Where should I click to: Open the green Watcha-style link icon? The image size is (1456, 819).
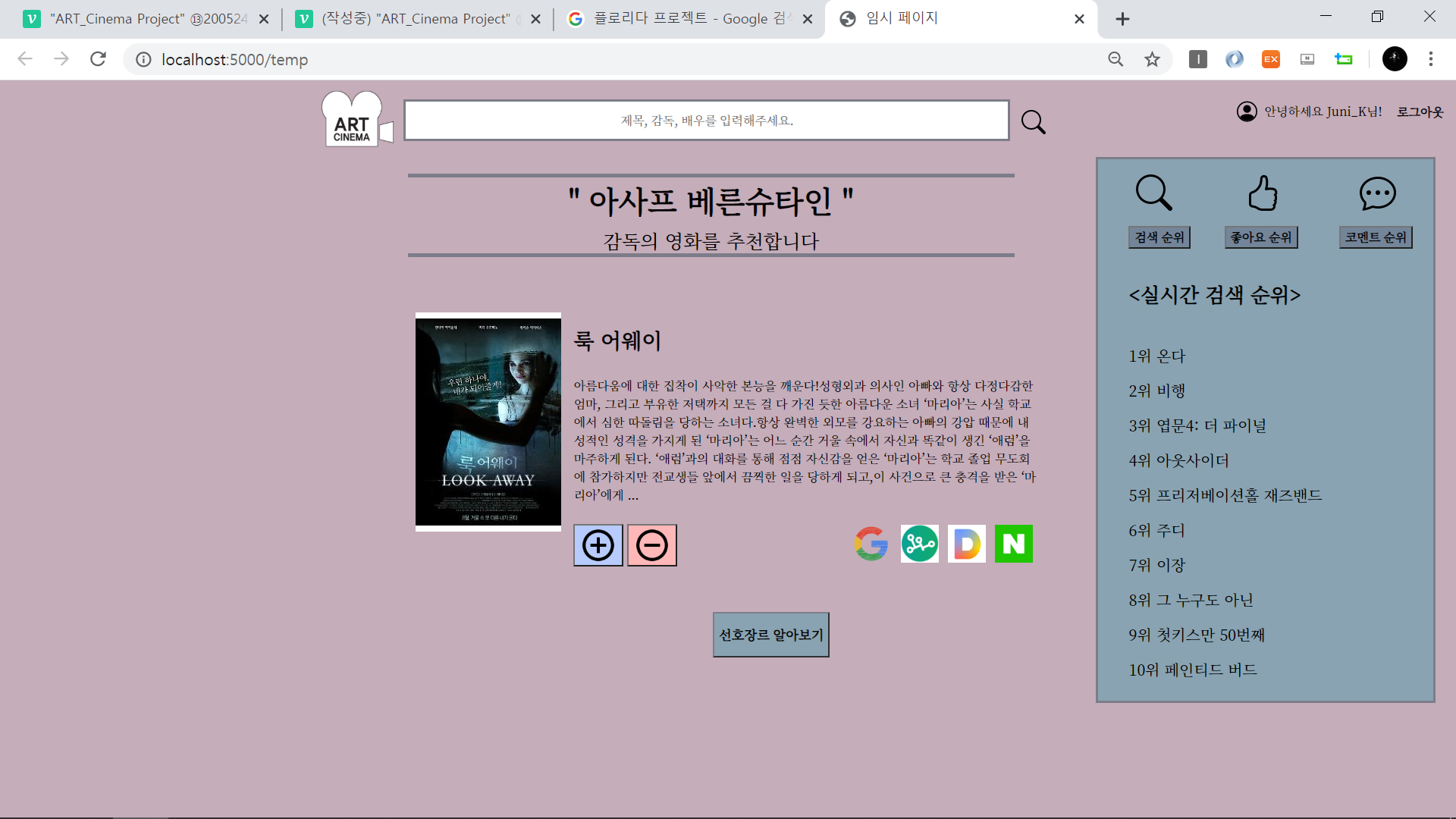pos(919,544)
